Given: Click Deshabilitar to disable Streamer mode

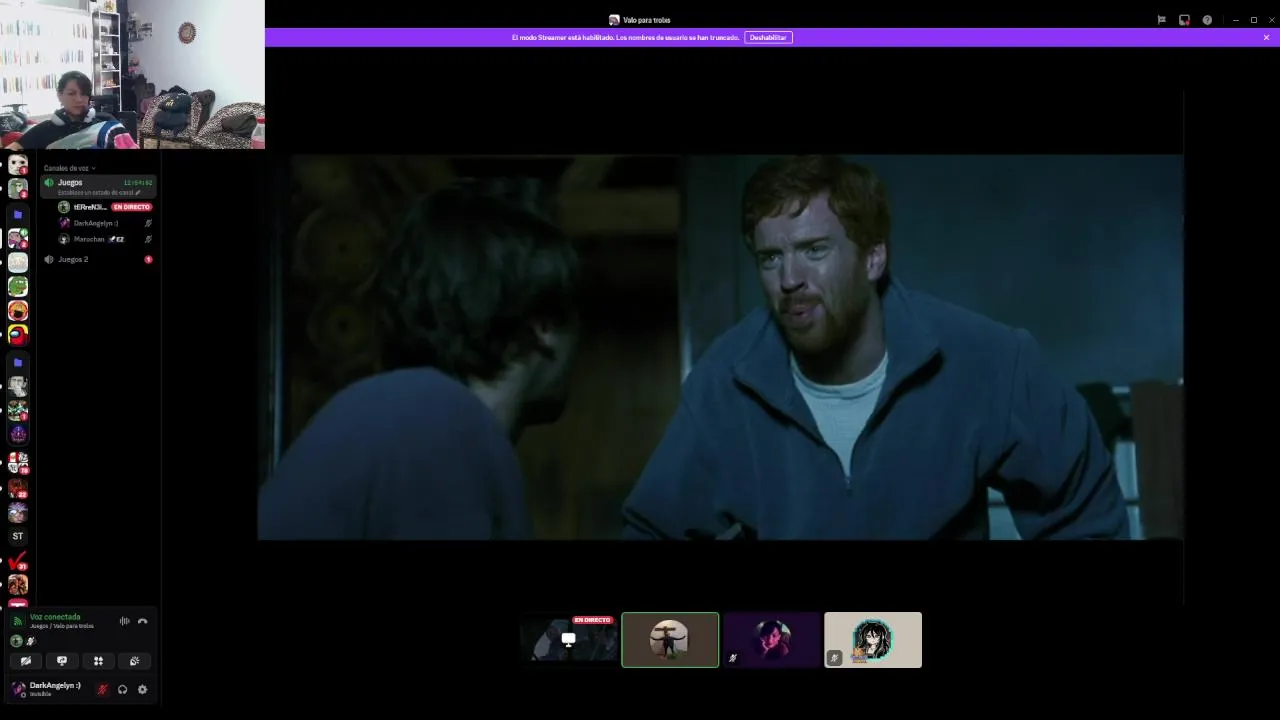Looking at the screenshot, I should pos(768,37).
